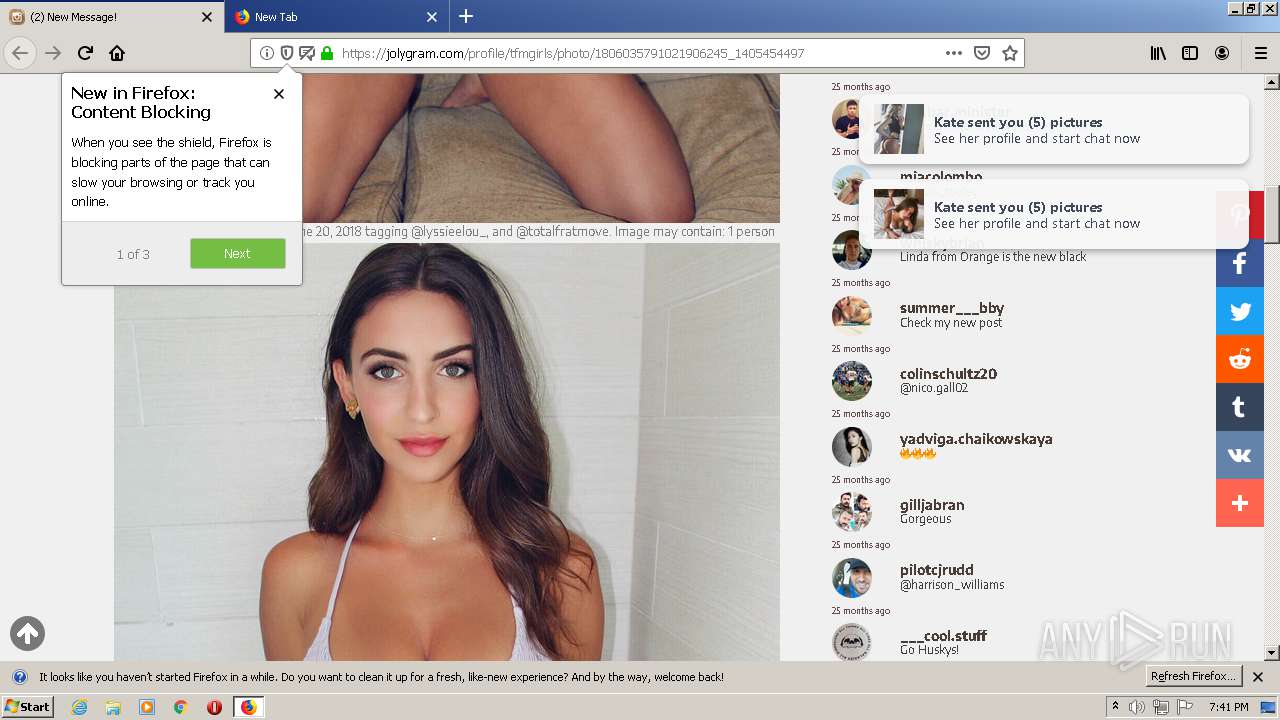Screen dimensions: 1280x720
Task: Reload the current page
Action: tap(85, 53)
